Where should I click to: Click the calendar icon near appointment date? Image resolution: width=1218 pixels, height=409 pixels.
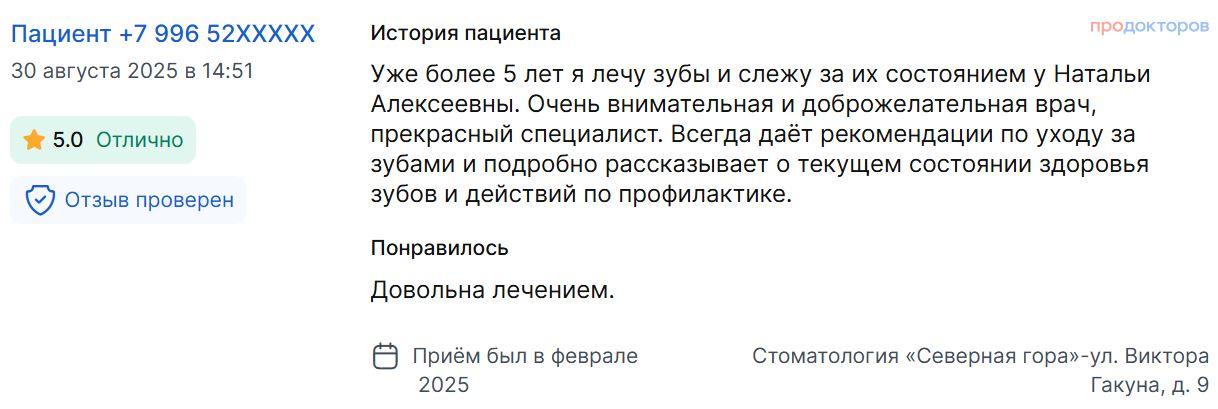pos(385,356)
